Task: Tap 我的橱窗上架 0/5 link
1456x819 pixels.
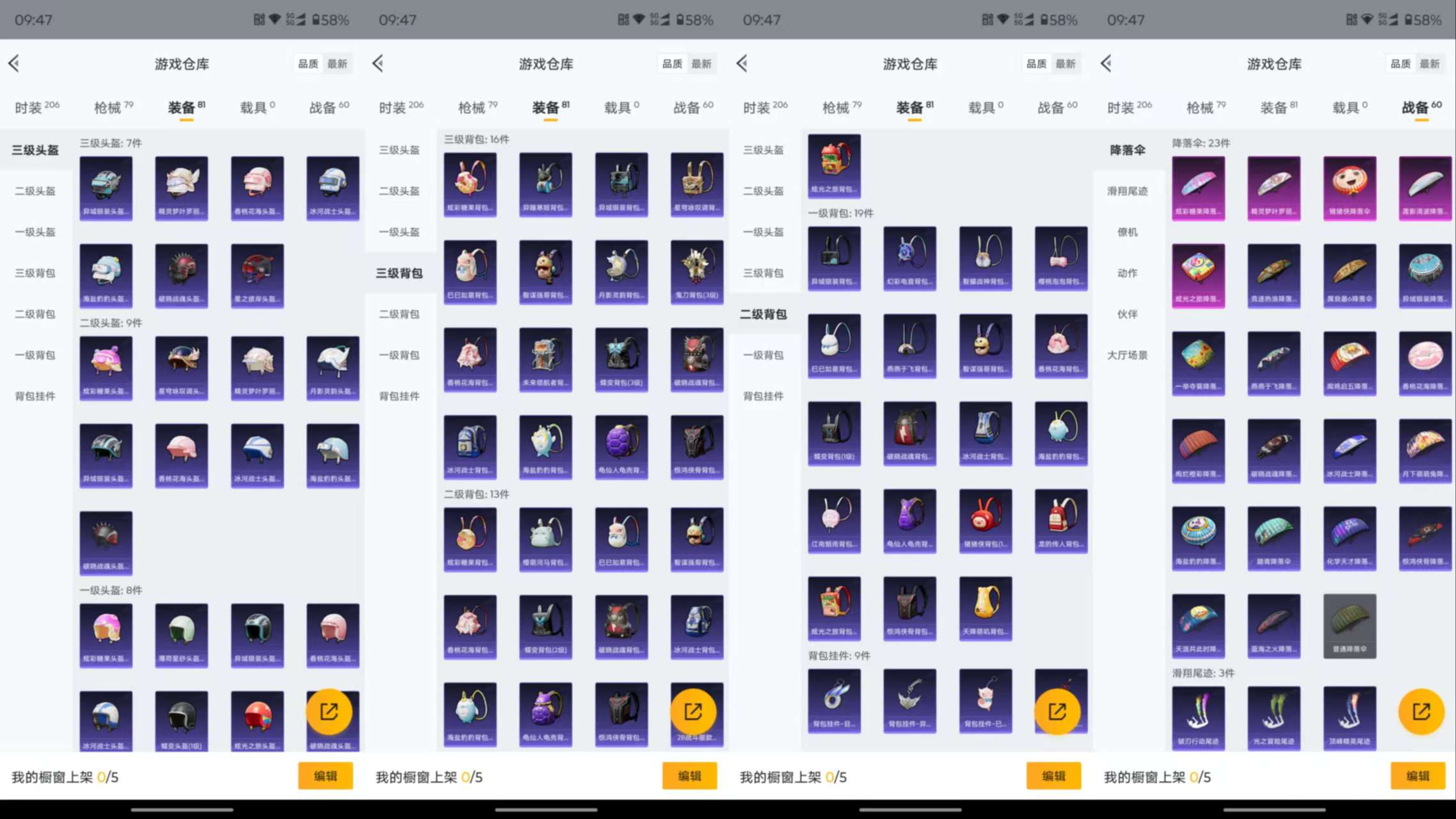Action: tap(64, 777)
